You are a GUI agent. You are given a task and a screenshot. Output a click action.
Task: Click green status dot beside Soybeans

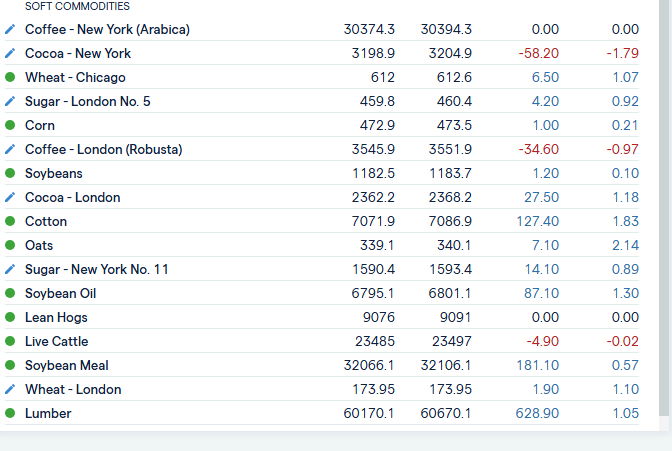10,173
